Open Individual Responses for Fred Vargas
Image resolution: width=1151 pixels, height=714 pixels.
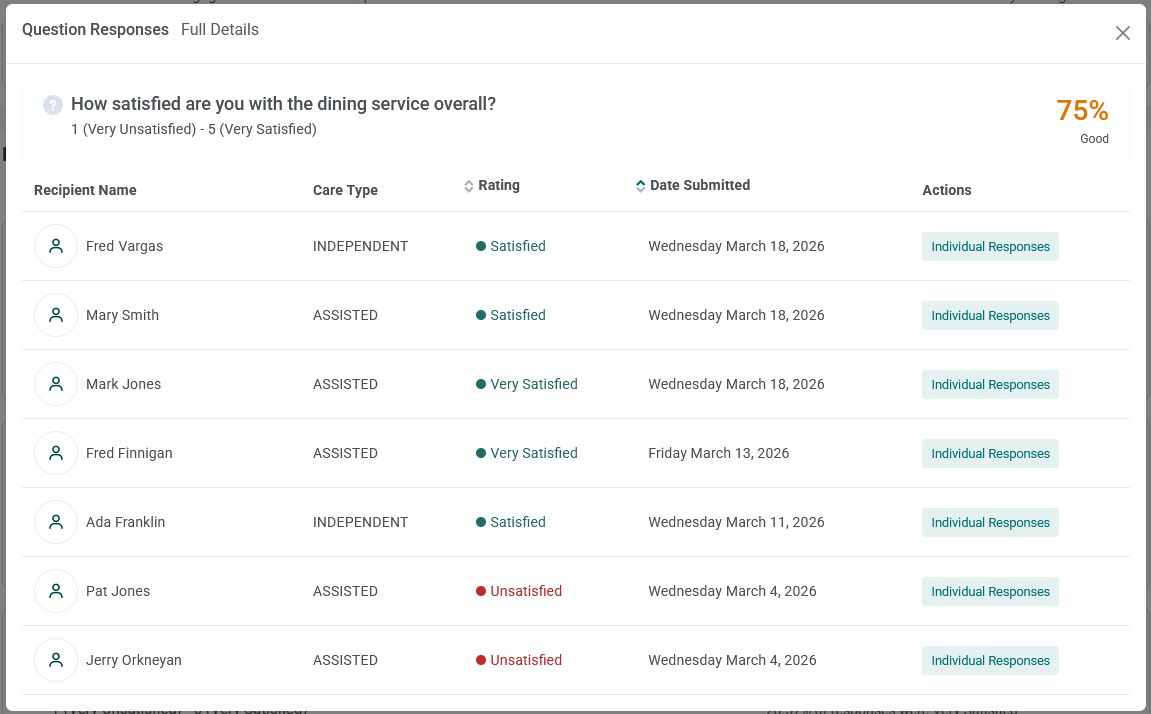[x=990, y=247]
